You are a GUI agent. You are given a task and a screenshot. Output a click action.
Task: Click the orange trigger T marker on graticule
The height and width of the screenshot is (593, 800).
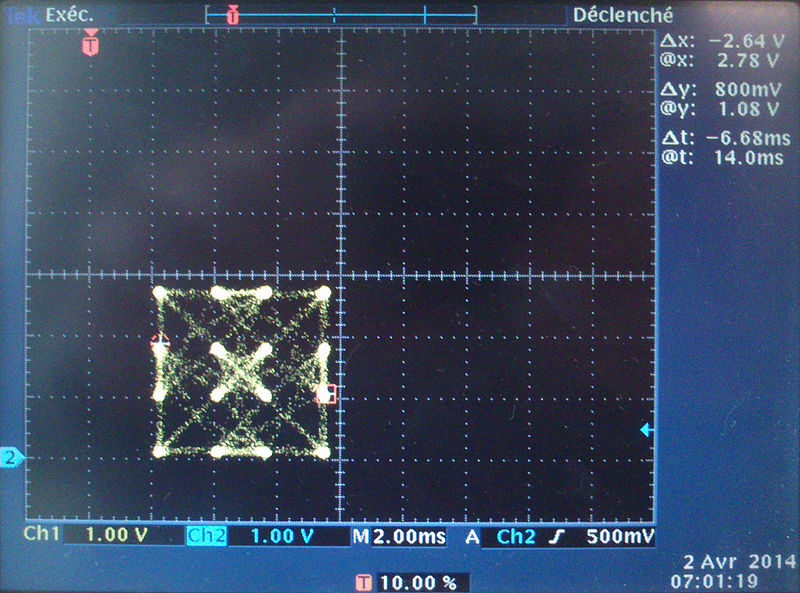point(91,44)
